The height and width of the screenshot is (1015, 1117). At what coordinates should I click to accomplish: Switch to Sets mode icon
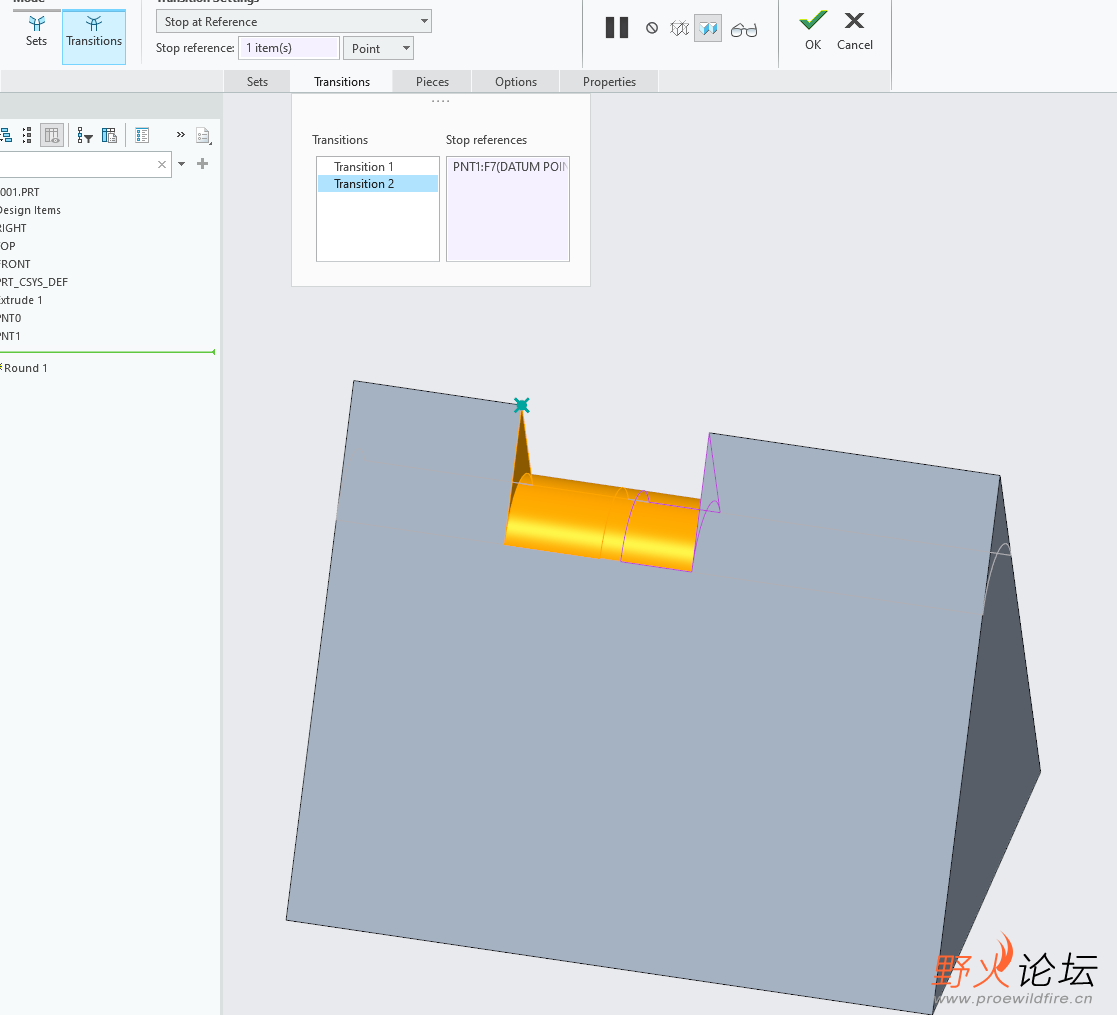(36, 32)
